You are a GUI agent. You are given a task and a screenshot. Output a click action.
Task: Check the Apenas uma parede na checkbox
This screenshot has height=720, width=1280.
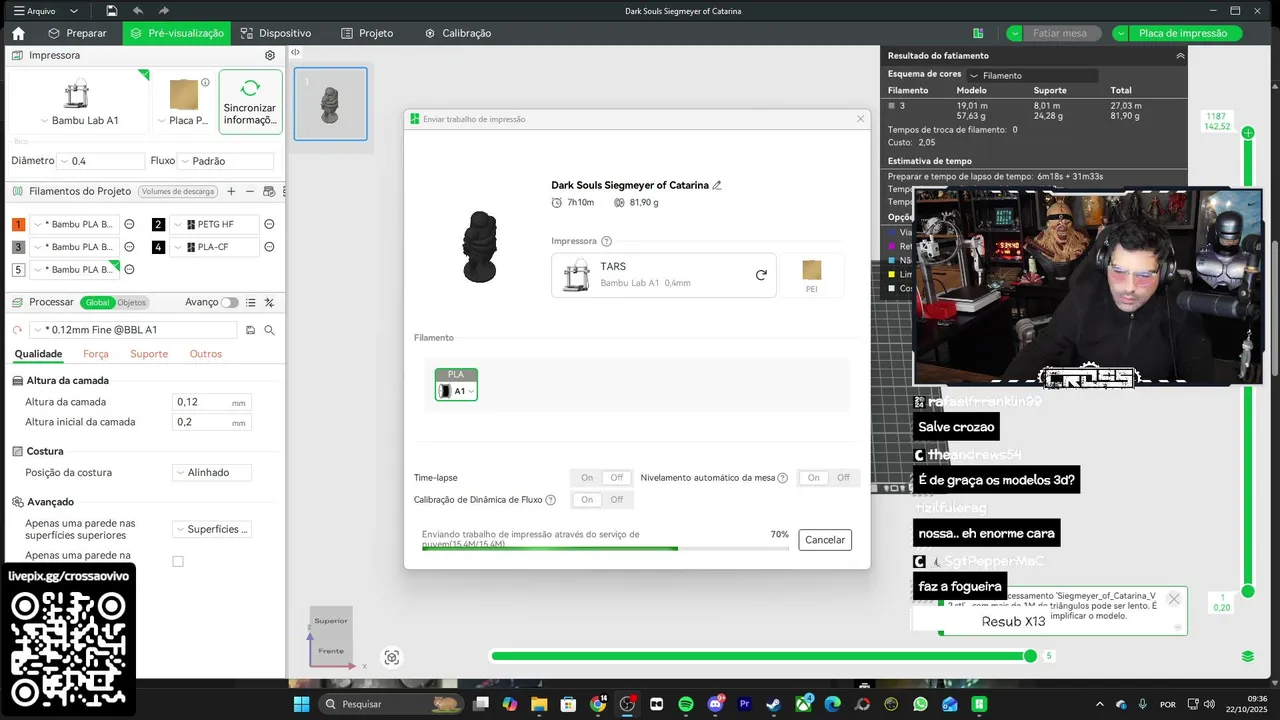(x=178, y=561)
